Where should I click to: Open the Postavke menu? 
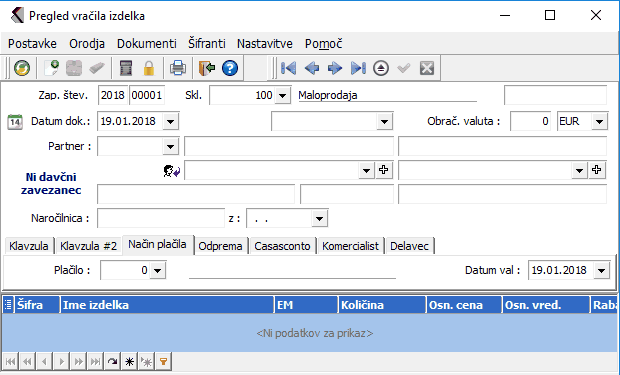(32, 44)
